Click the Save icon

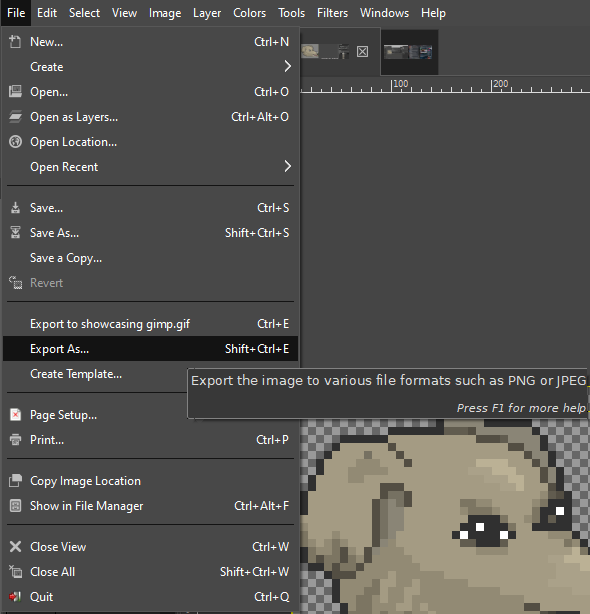tap(15, 208)
